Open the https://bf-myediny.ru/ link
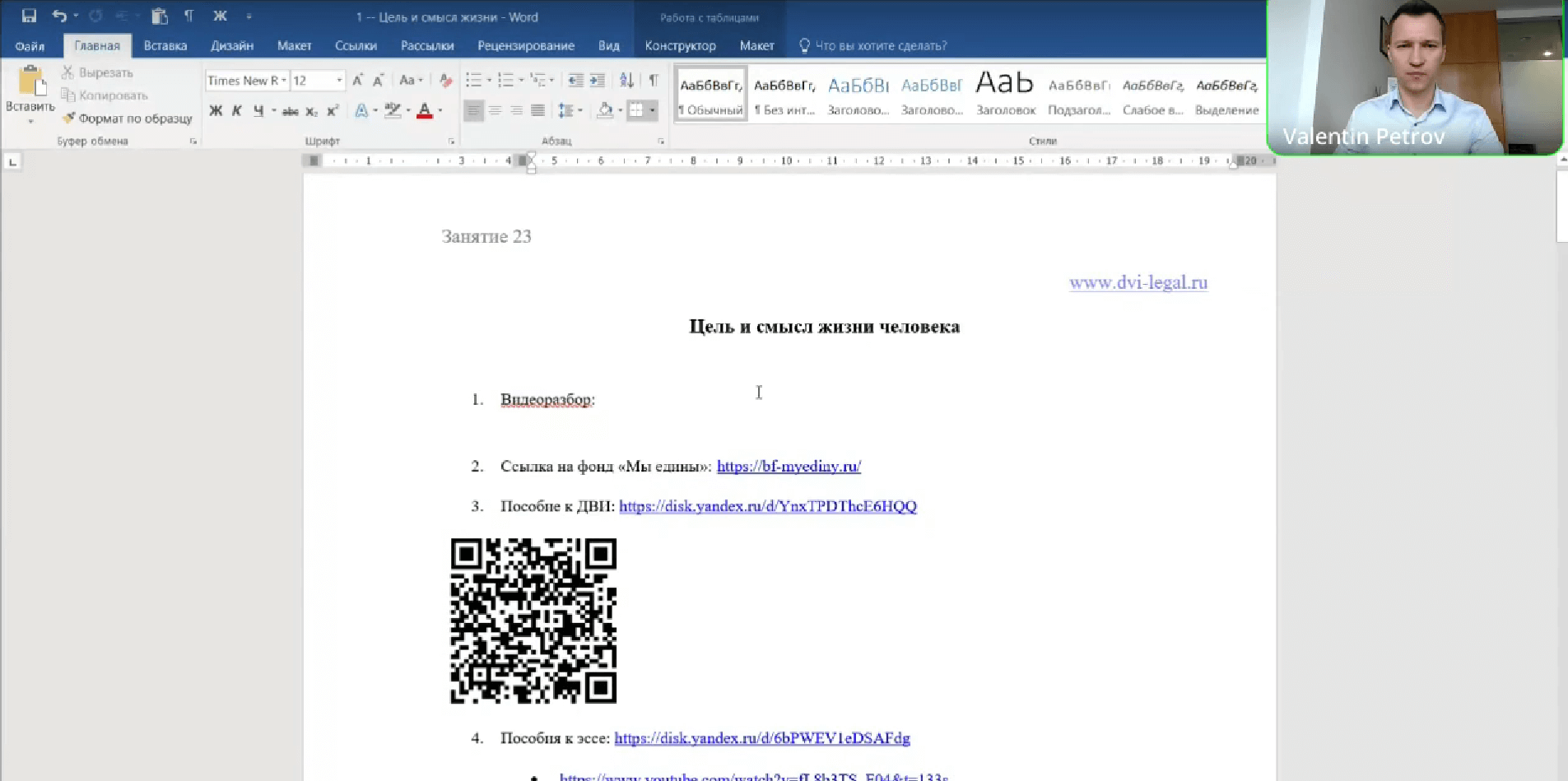Screen dimensions: 1568x781 (x=789, y=467)
